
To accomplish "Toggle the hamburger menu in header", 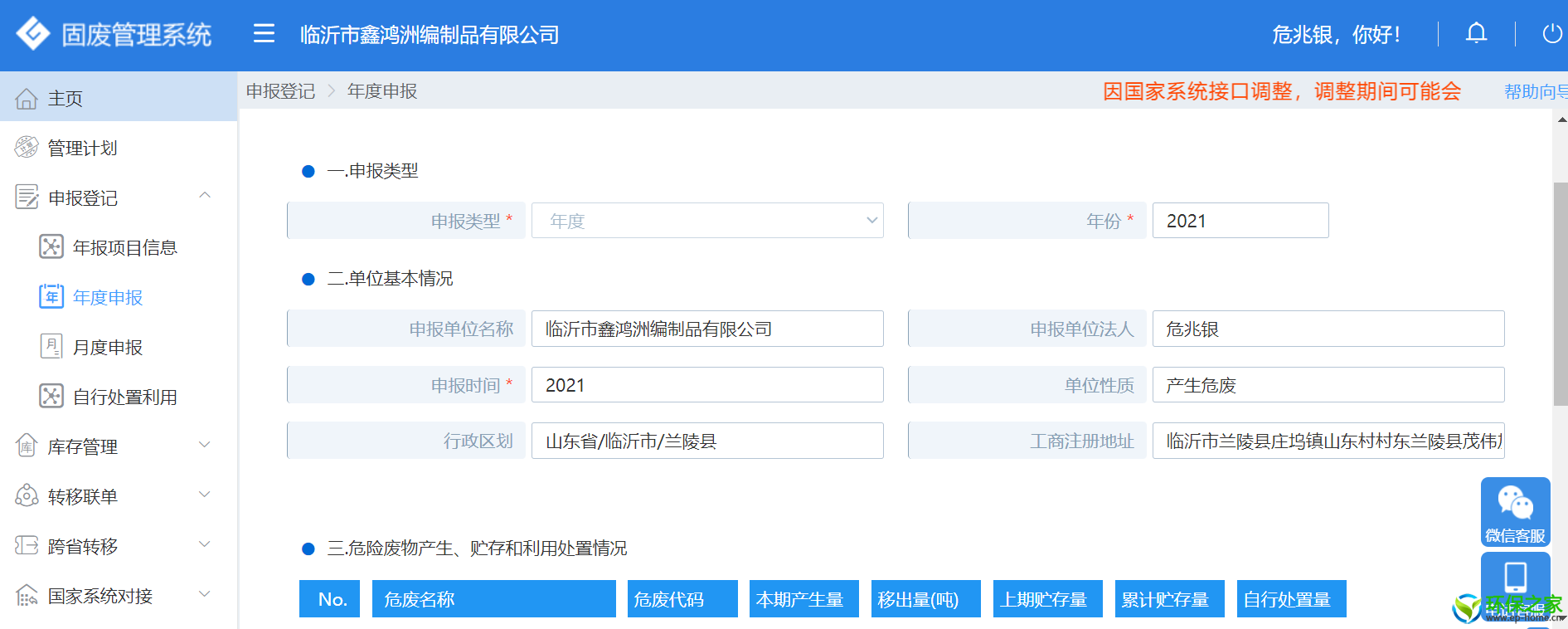I will (264, 33).
